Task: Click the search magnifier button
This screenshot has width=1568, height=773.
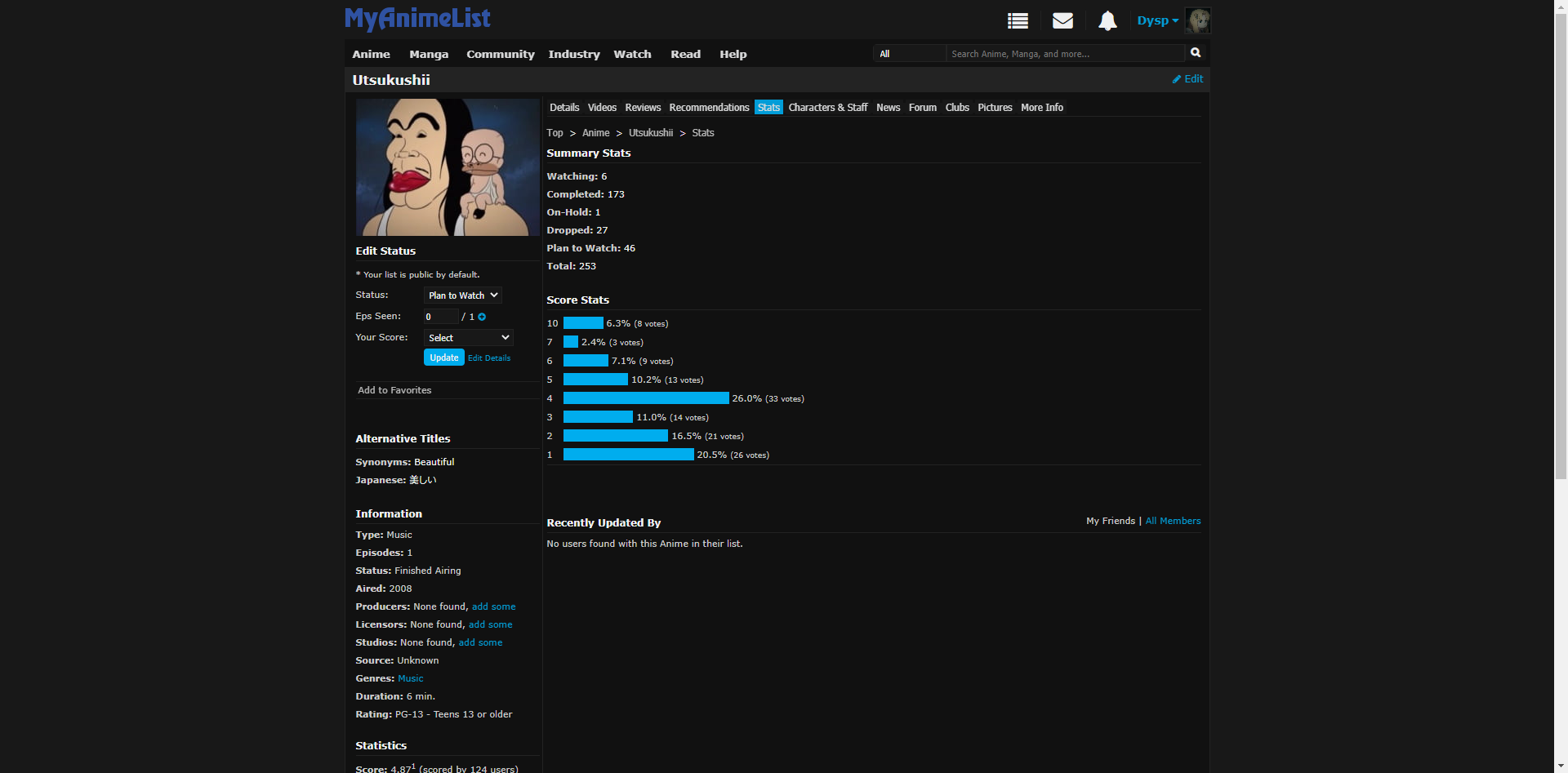Action: (x=1196, y=53)
